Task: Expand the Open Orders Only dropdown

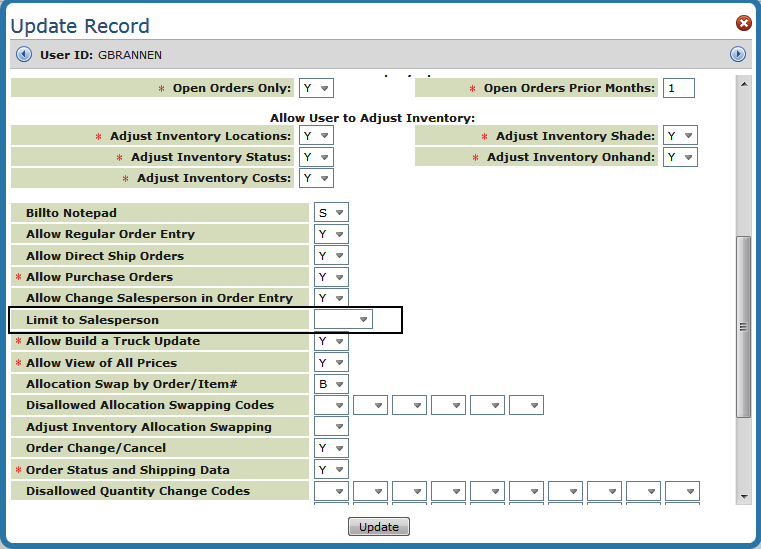Action: [x=316, y=88]
